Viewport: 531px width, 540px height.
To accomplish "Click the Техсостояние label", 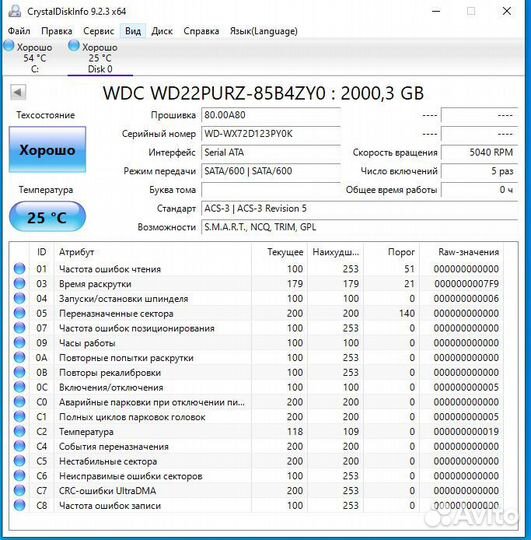I will (x=45, y=115).
